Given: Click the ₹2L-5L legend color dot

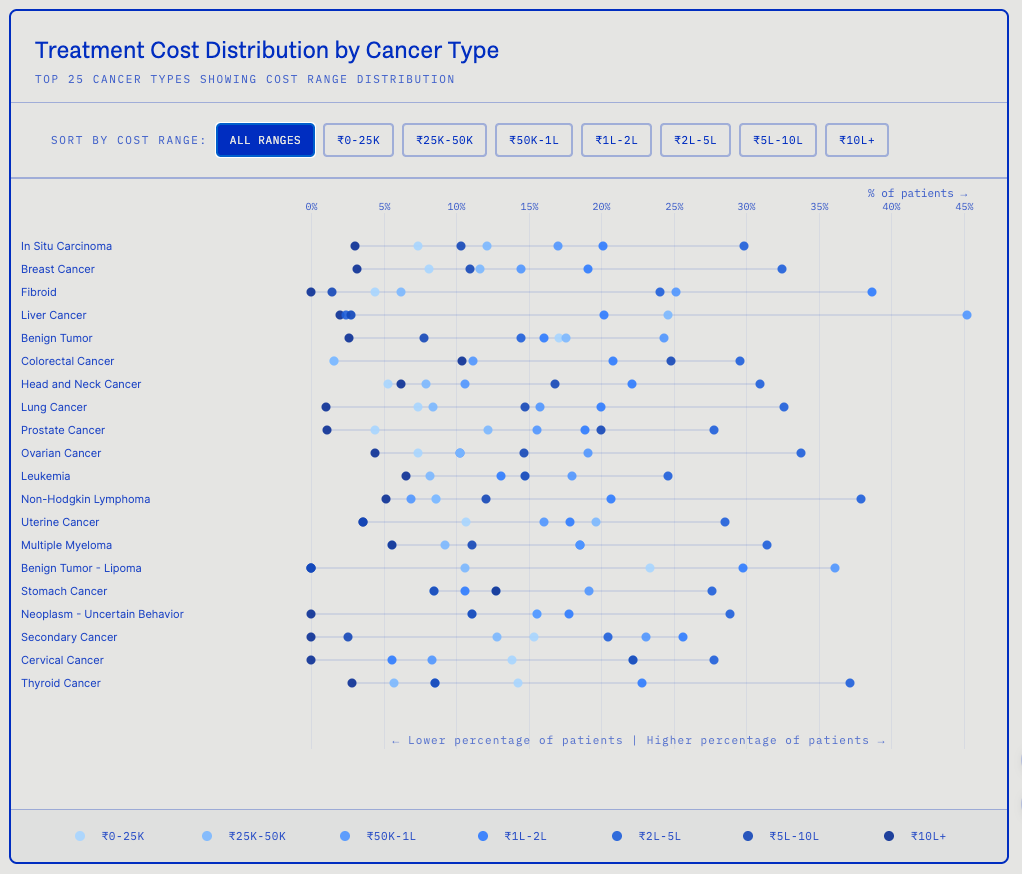Looking at the screenshot, I should point(617,836).
